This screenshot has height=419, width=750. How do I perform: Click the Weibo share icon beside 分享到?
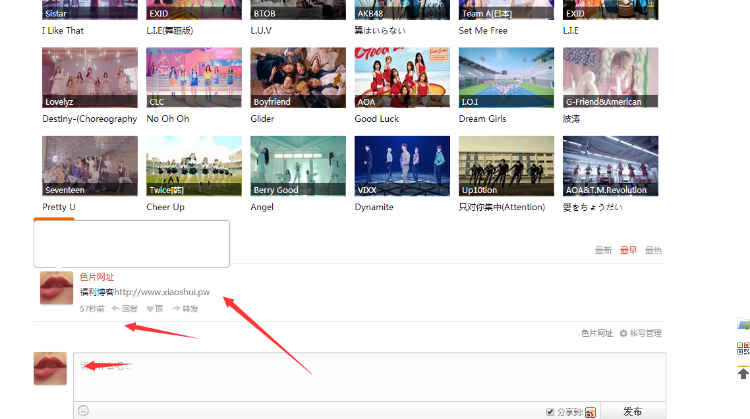click(590, 412)
